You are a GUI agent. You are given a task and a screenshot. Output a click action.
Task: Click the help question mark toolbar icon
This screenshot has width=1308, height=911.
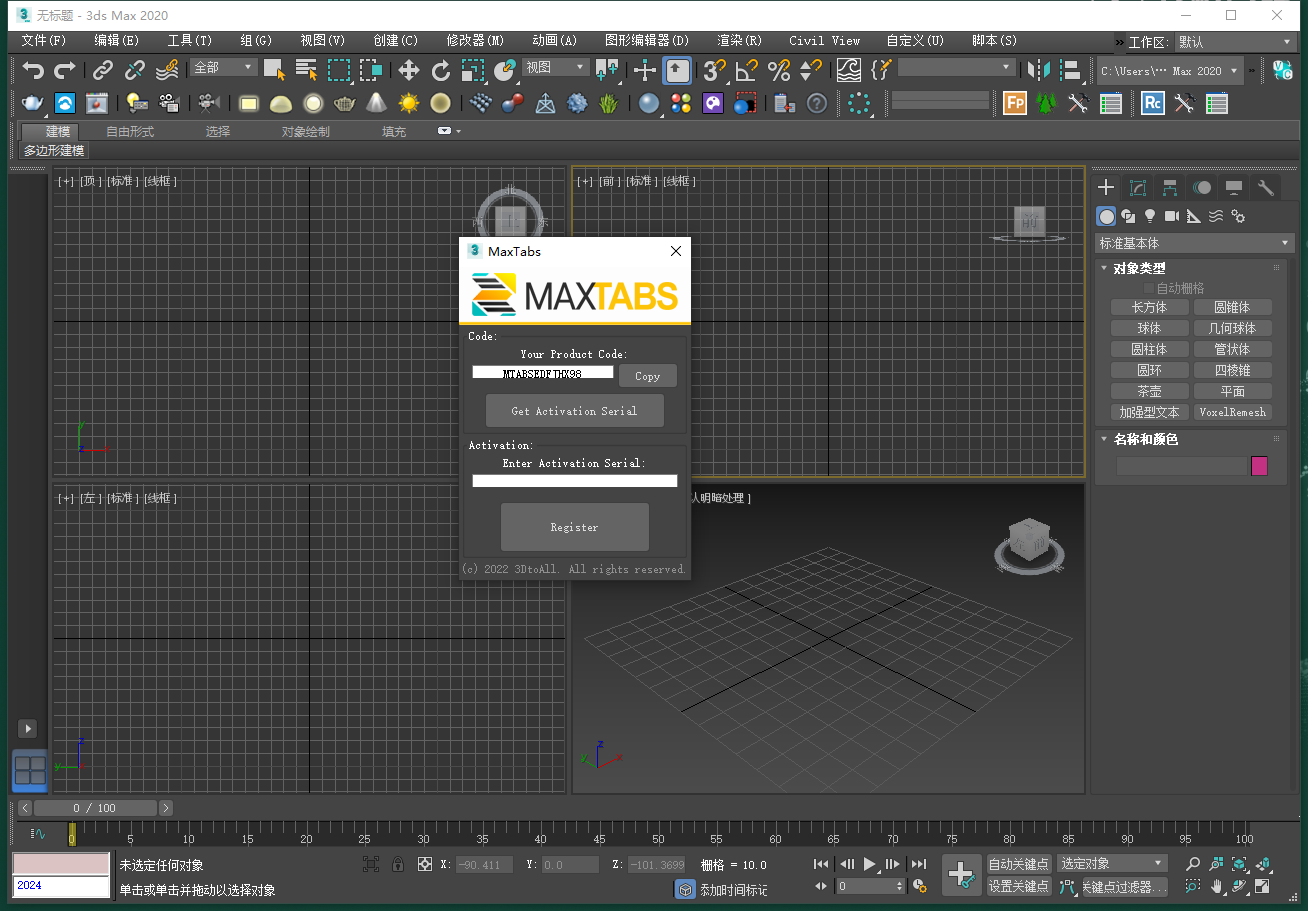click(x=817, y=103)
